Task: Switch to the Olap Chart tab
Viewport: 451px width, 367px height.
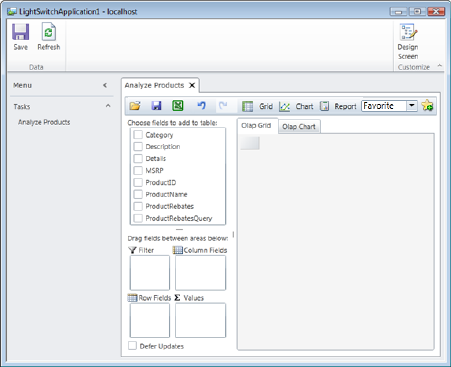Action: [299, 127]
